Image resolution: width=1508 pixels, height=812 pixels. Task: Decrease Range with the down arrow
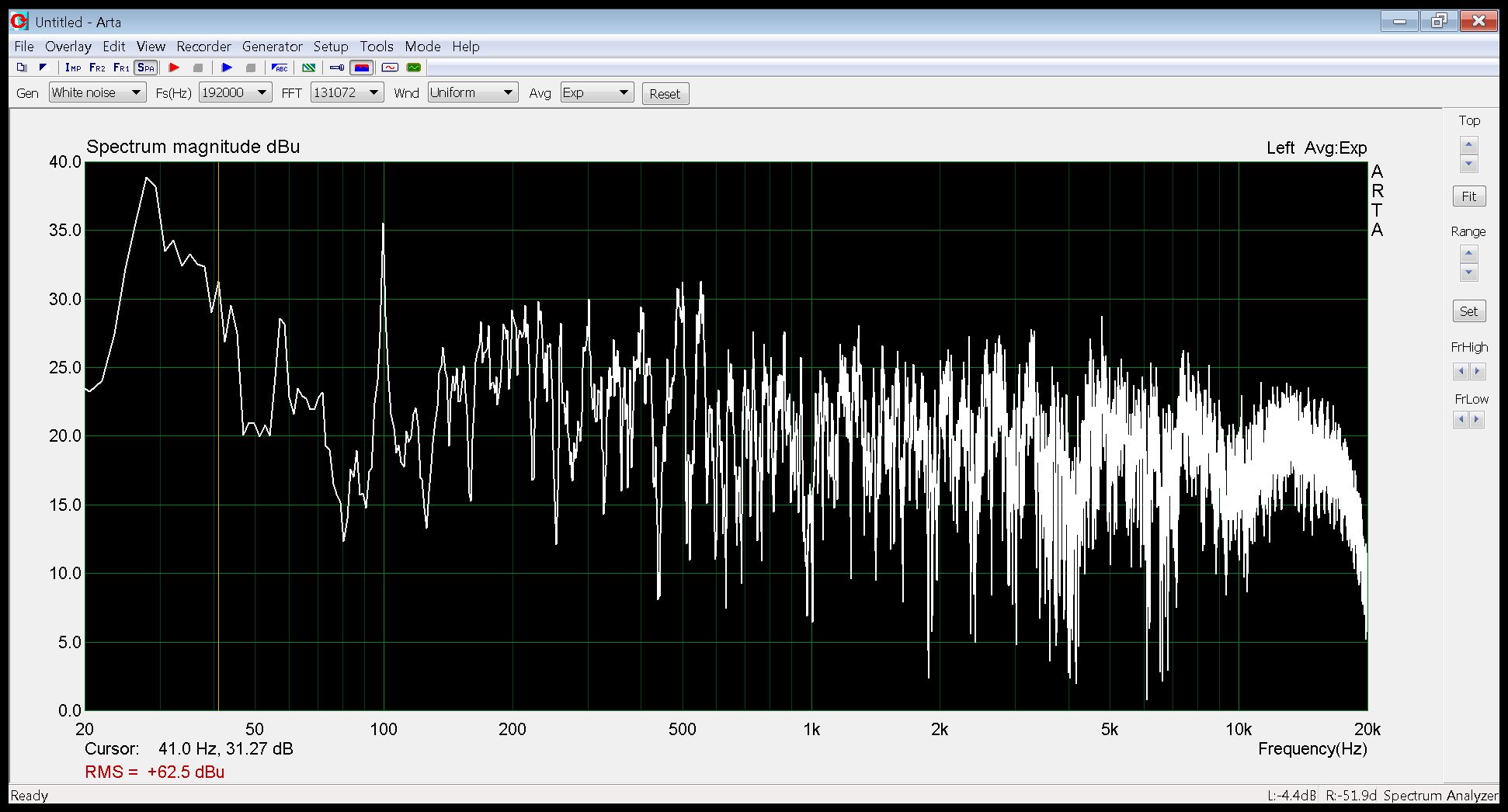coord(1468,272)
